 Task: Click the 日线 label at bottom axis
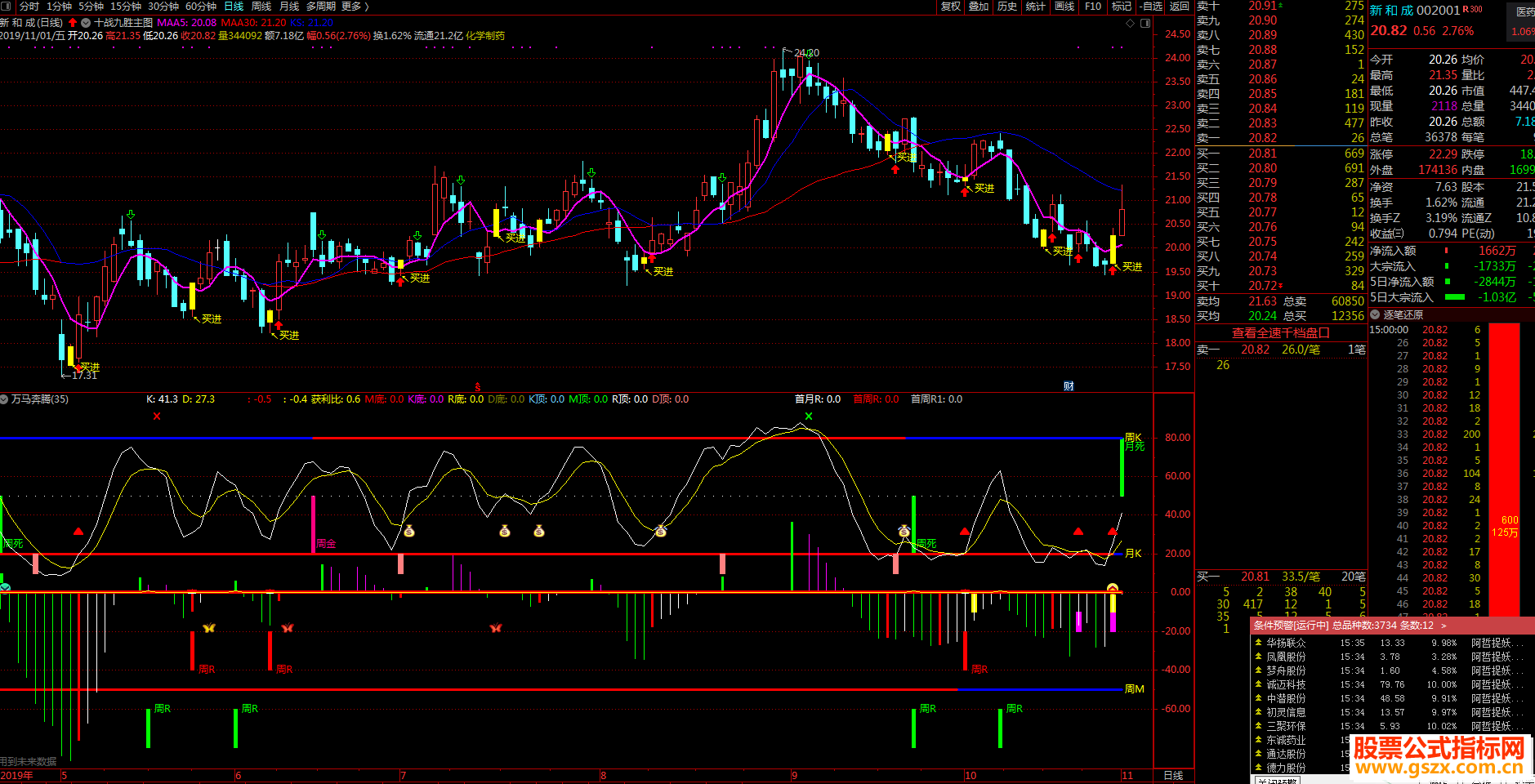pyautogui.click(x=1173, y=776)
